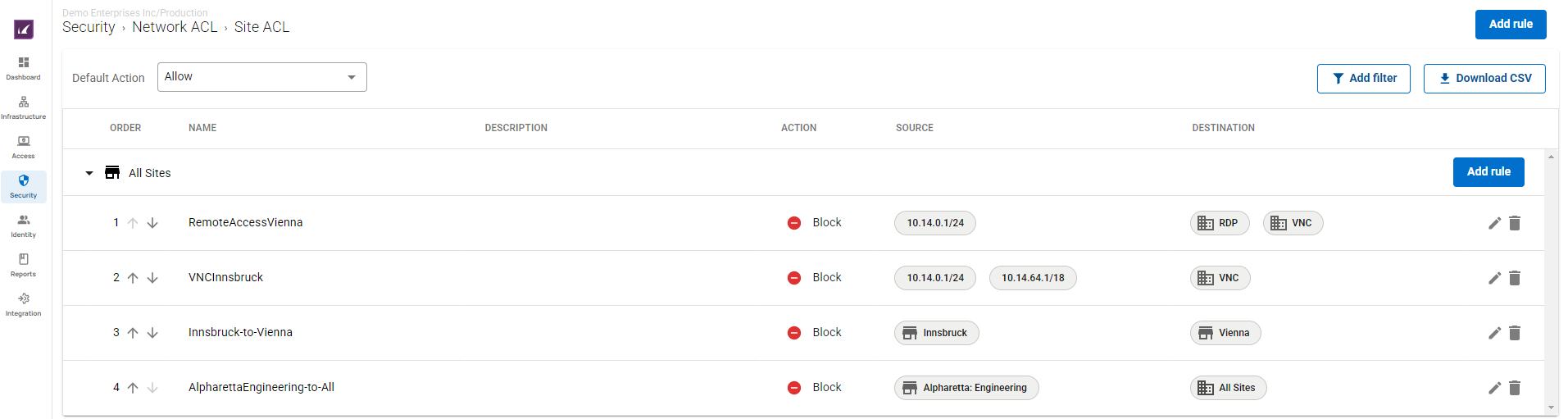The height and width of the screenshot is (419, 1568).
Task: Click the table scrollbar down arrow
Action: [x=1551, y=408]
